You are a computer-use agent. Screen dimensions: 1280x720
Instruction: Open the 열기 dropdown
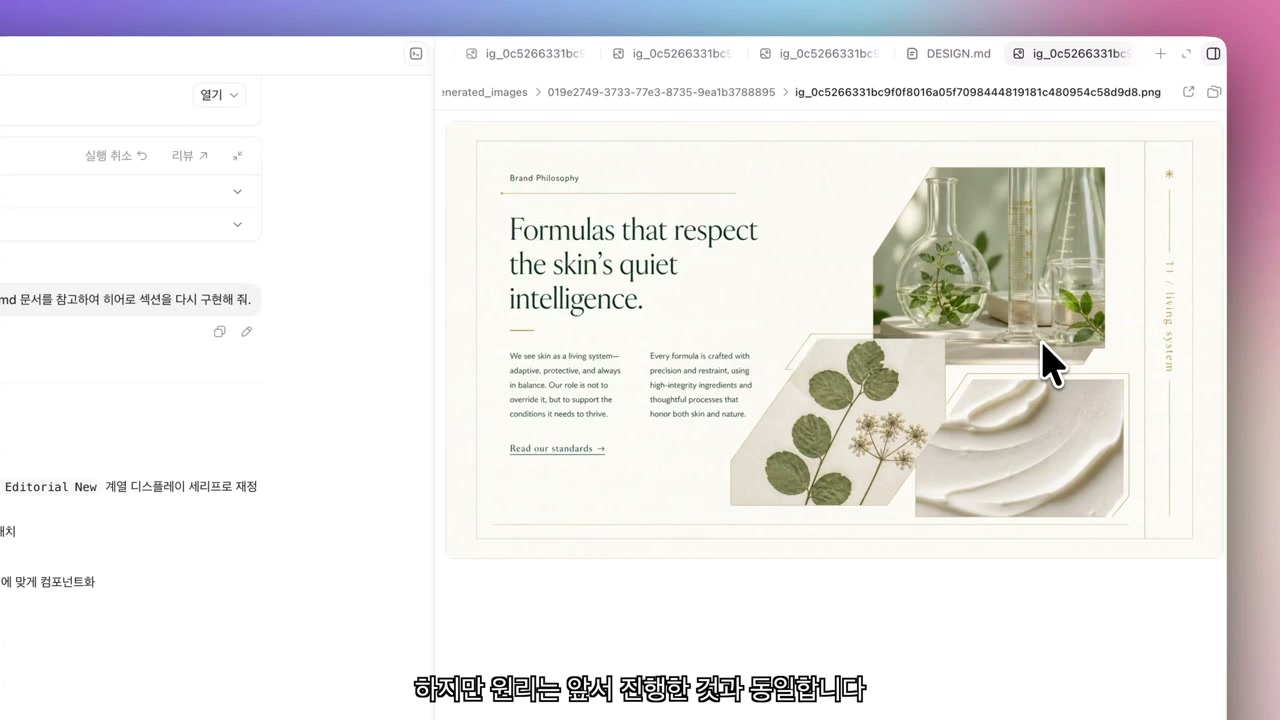(219, 95)
